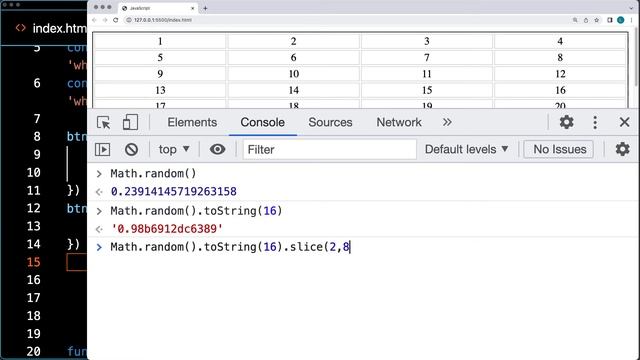Click the share page icon

click(586, 20)
